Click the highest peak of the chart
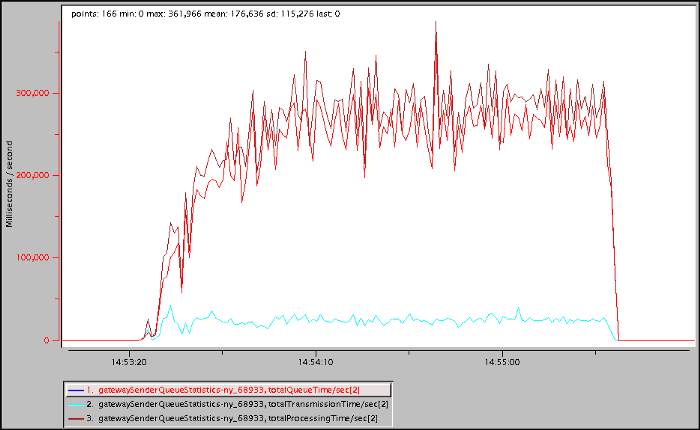Viewport: 700px width, 430px height. (x=436, y=22)
